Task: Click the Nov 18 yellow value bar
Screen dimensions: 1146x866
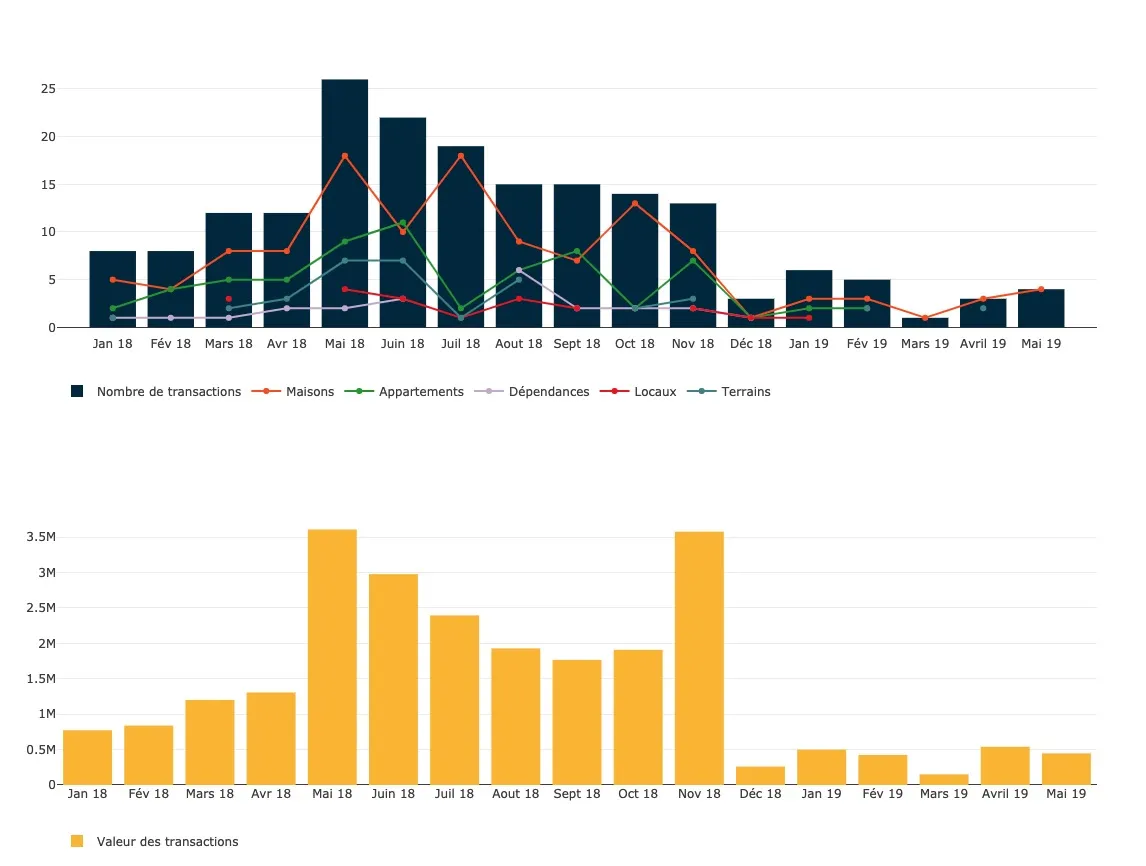Action: click(x=699, y=658)
